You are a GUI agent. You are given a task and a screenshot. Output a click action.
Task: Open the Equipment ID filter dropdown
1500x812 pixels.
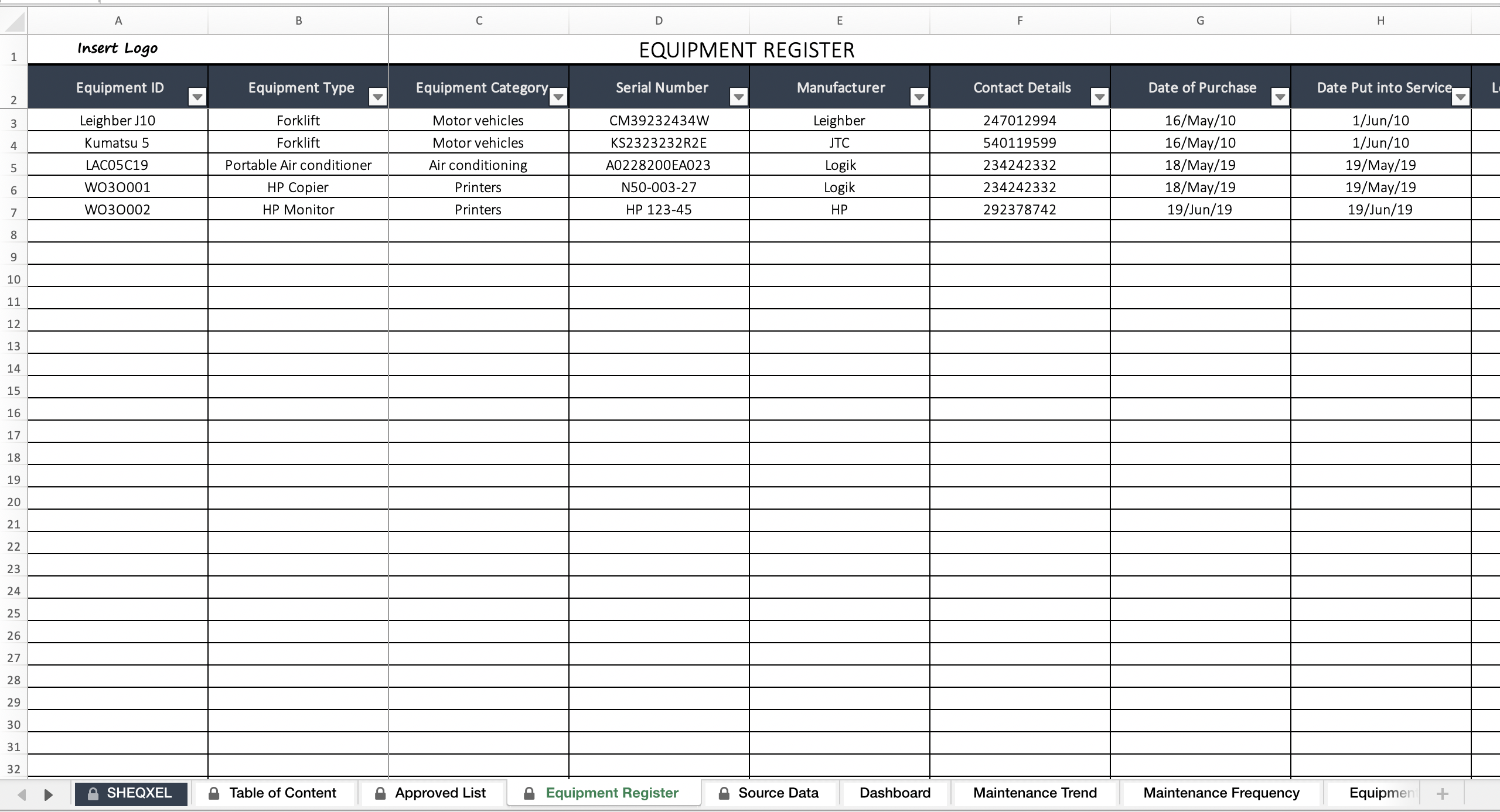tap(197, 97)
